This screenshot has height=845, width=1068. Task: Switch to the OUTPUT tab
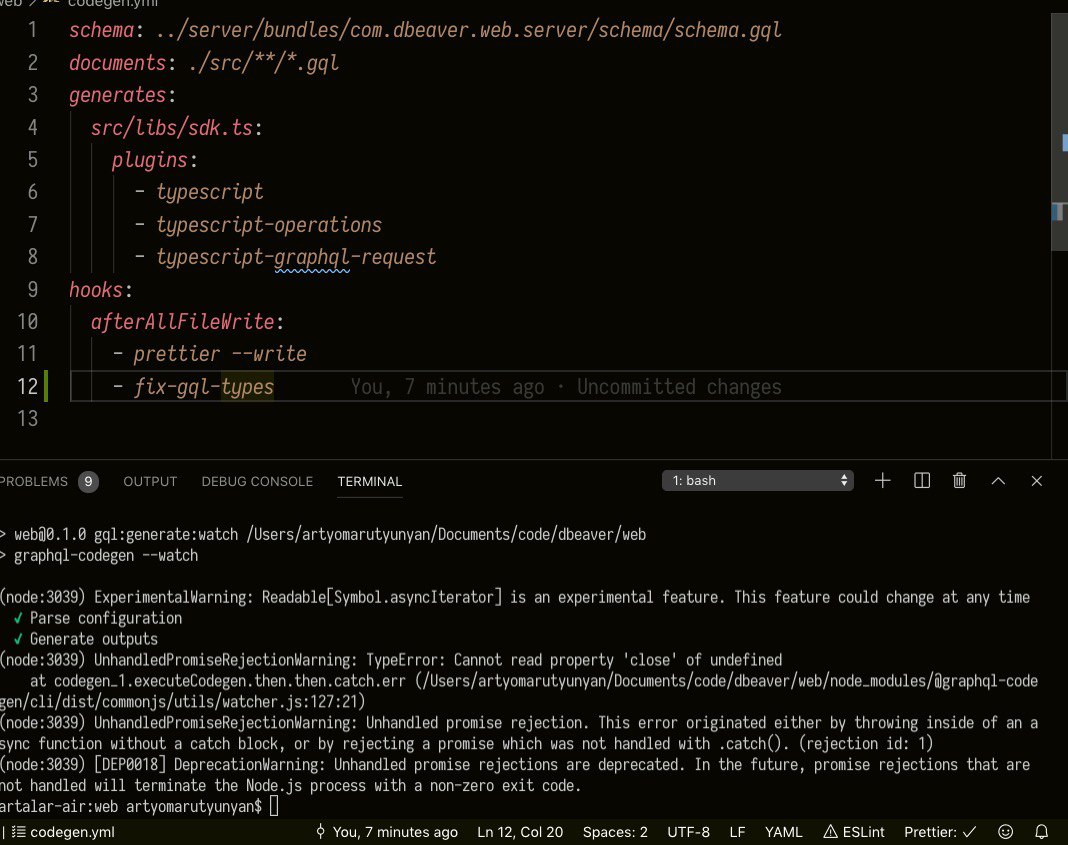tap(150, 481)
